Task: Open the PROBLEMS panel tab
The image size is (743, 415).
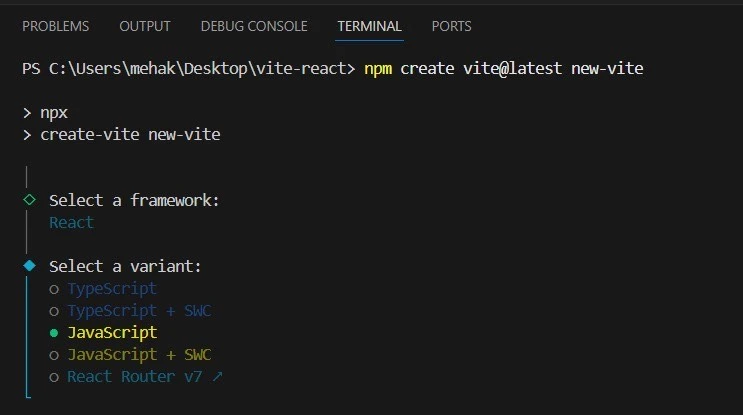Action: [x=55, y=26]
